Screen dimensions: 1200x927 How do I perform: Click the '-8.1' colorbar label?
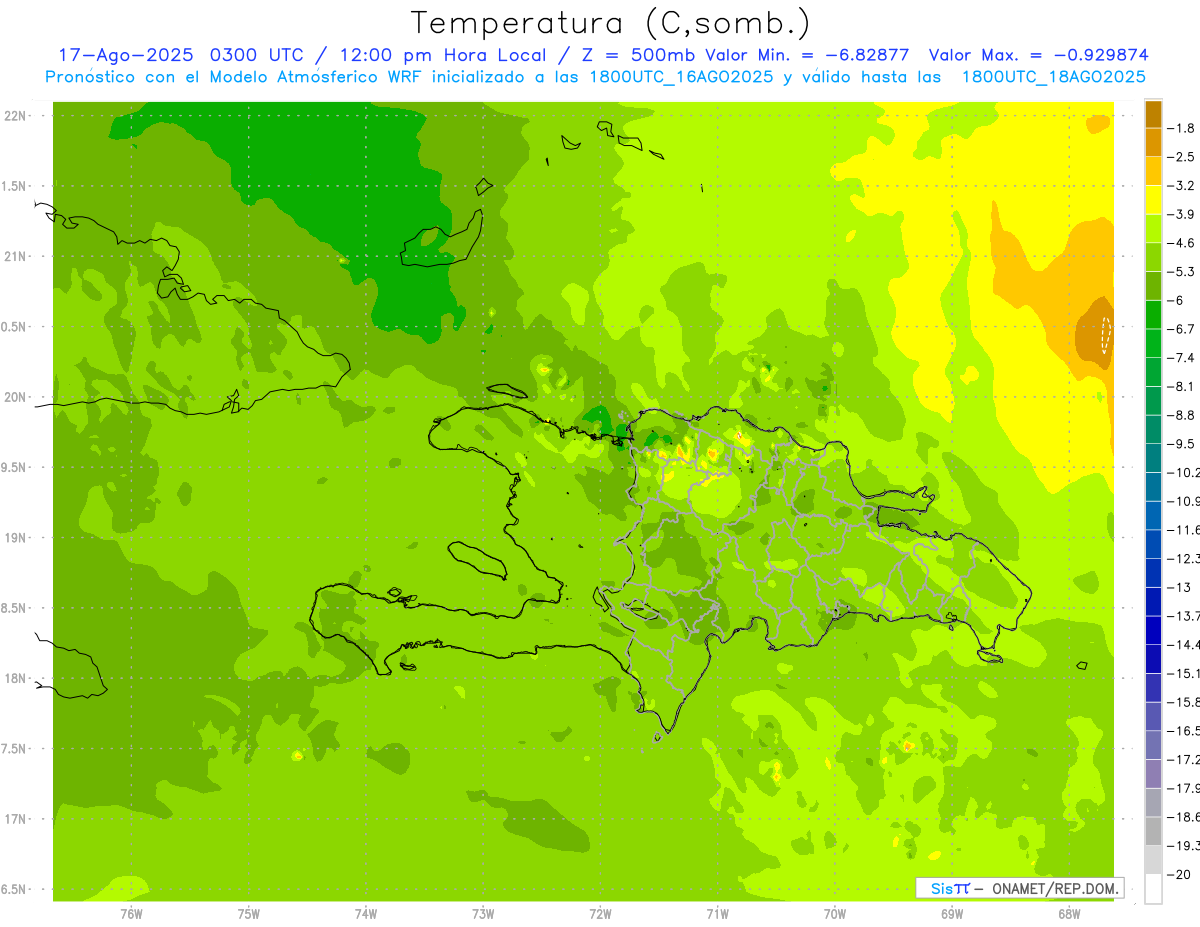pyautogui.click(x=1181, y=386)
